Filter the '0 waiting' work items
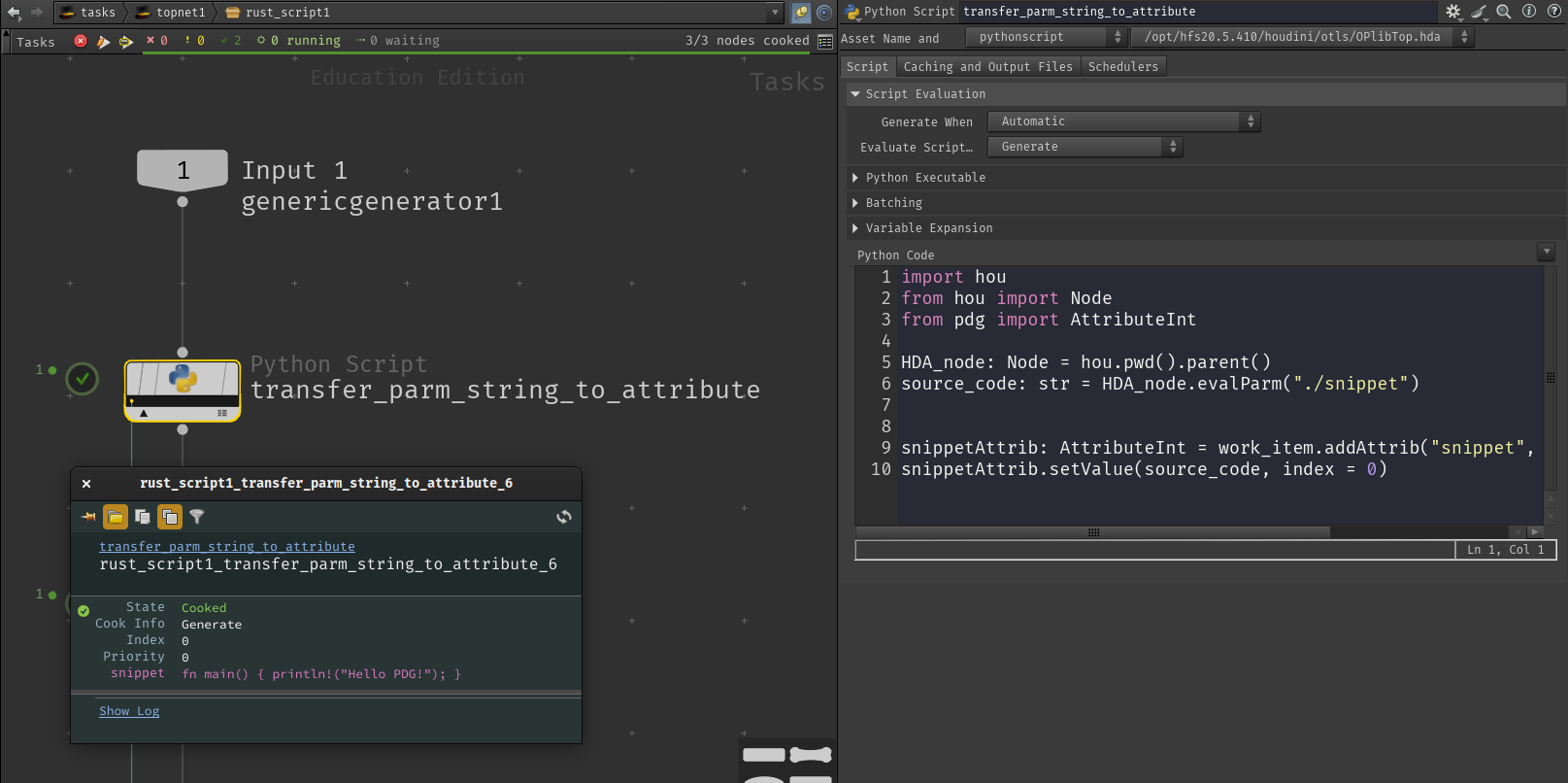 (398, 41)
